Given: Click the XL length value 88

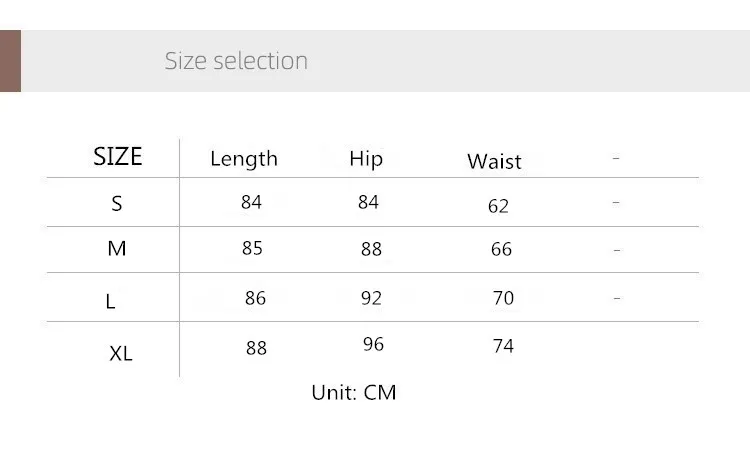Looking at the screenshot, I should coord(256,348).
